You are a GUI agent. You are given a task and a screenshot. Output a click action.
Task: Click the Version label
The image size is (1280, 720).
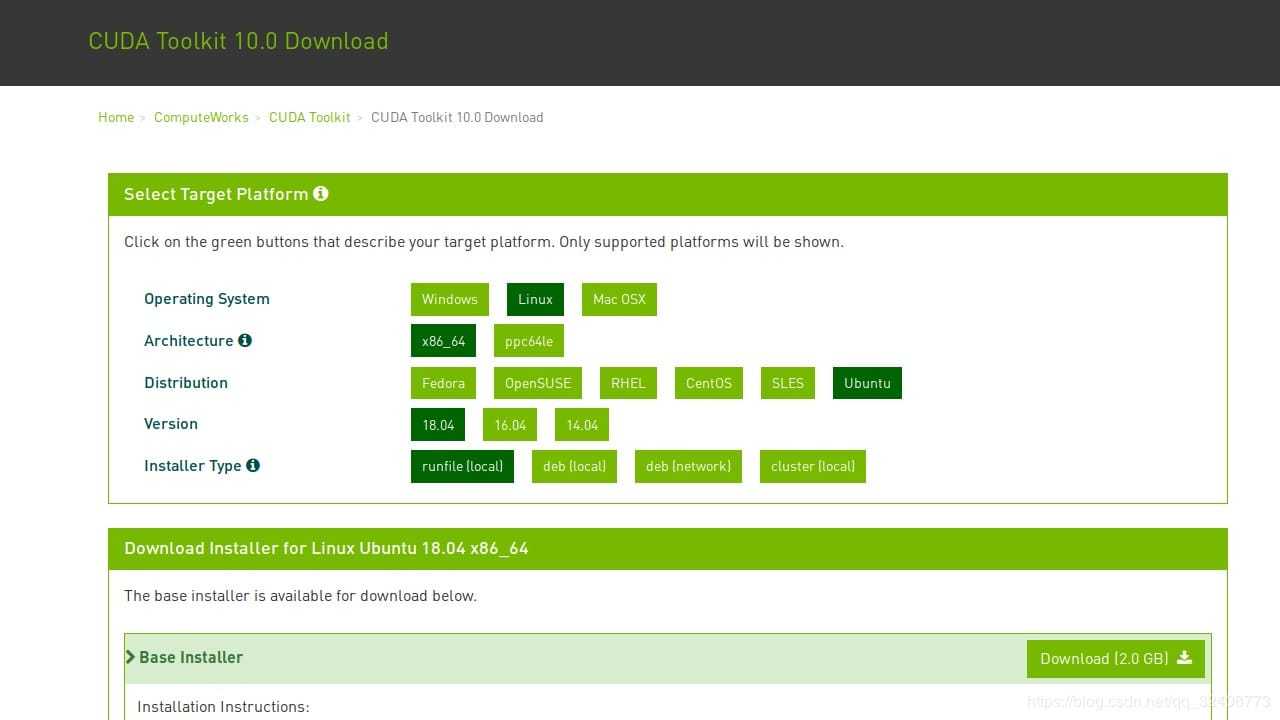[171, 424]
